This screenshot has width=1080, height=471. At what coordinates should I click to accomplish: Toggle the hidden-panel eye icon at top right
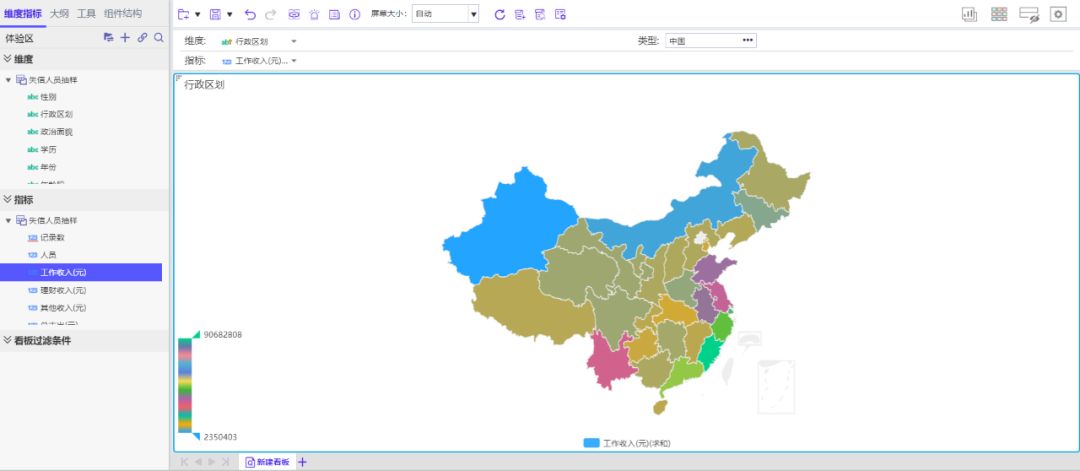click(1029, 14)
